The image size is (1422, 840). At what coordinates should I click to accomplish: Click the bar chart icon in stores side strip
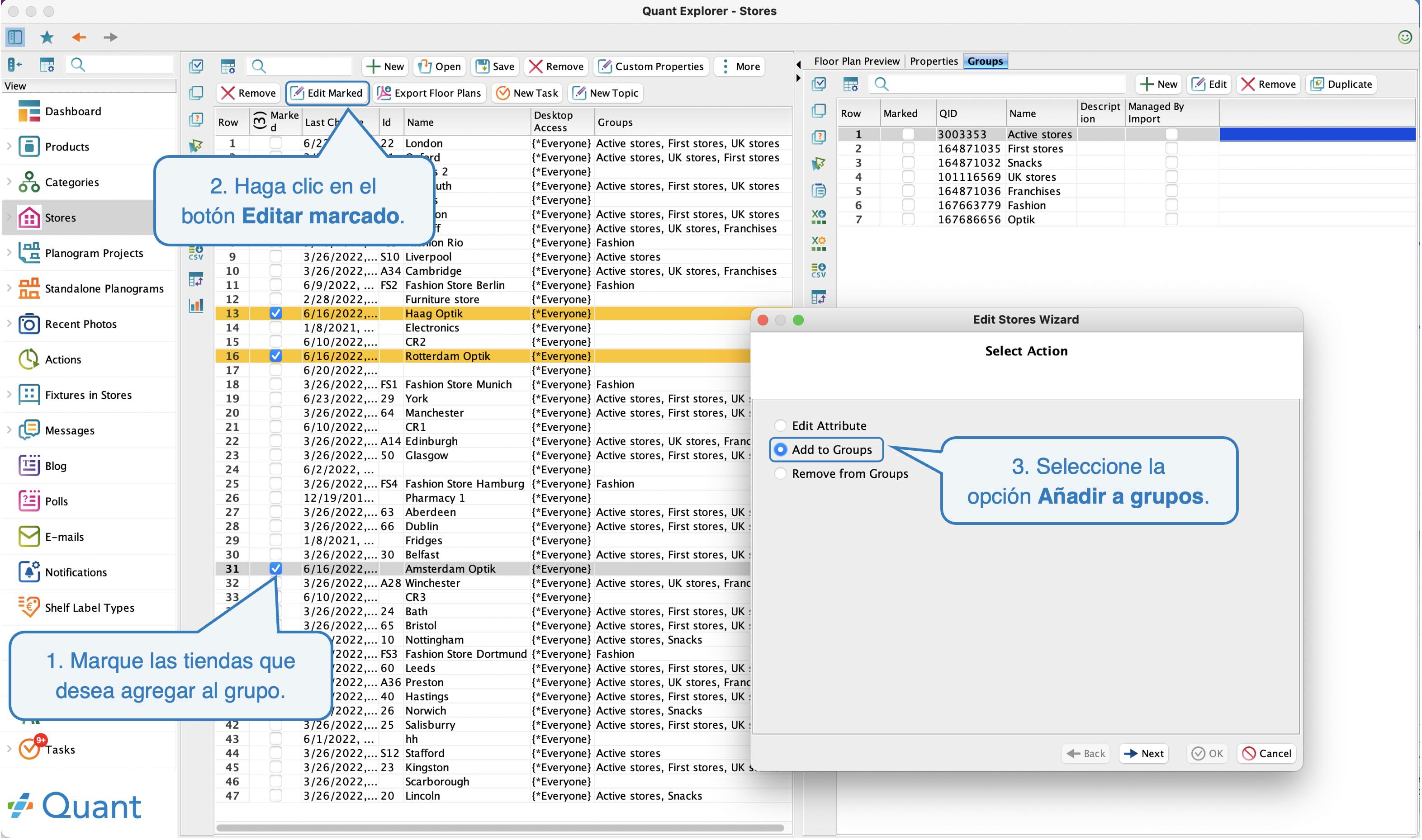pos(196,306)
